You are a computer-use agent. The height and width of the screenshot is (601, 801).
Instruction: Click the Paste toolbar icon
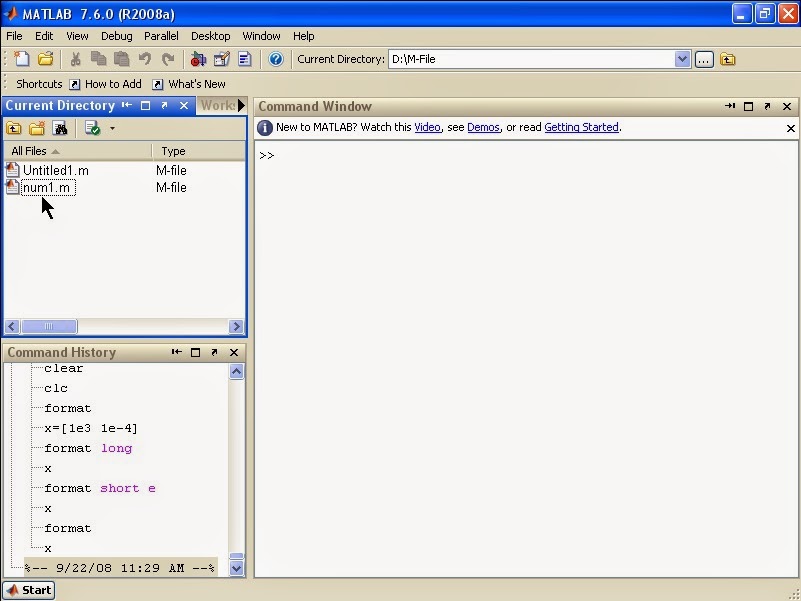point(122,59)
